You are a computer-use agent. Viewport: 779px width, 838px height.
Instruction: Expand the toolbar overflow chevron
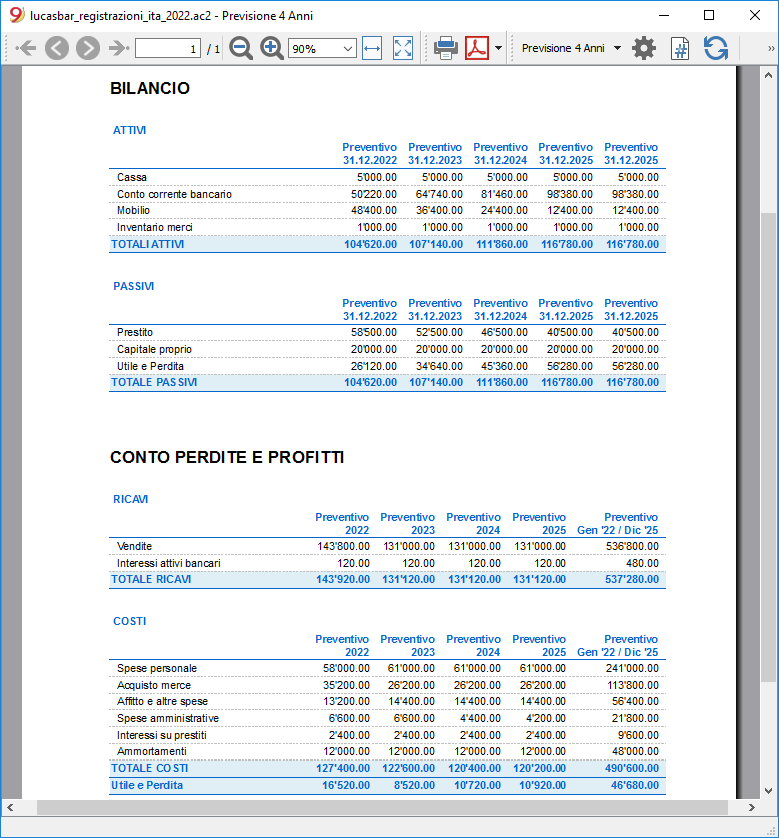point(771,49)
